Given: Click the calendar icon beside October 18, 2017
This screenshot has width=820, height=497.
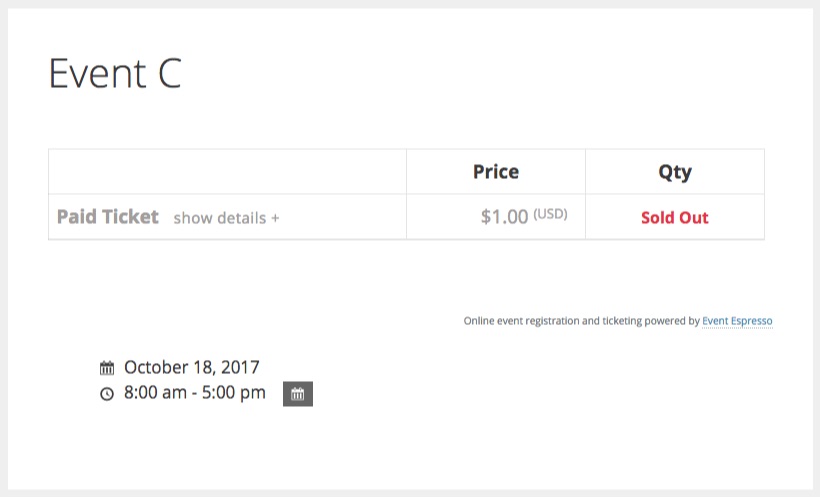Looking at the screenshot, I should (107, 368).
